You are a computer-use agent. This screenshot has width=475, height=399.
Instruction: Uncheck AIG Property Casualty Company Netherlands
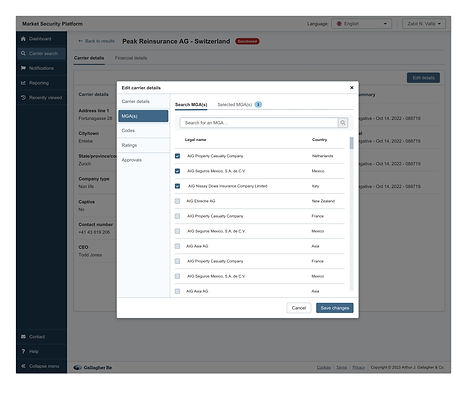[177, 156]
